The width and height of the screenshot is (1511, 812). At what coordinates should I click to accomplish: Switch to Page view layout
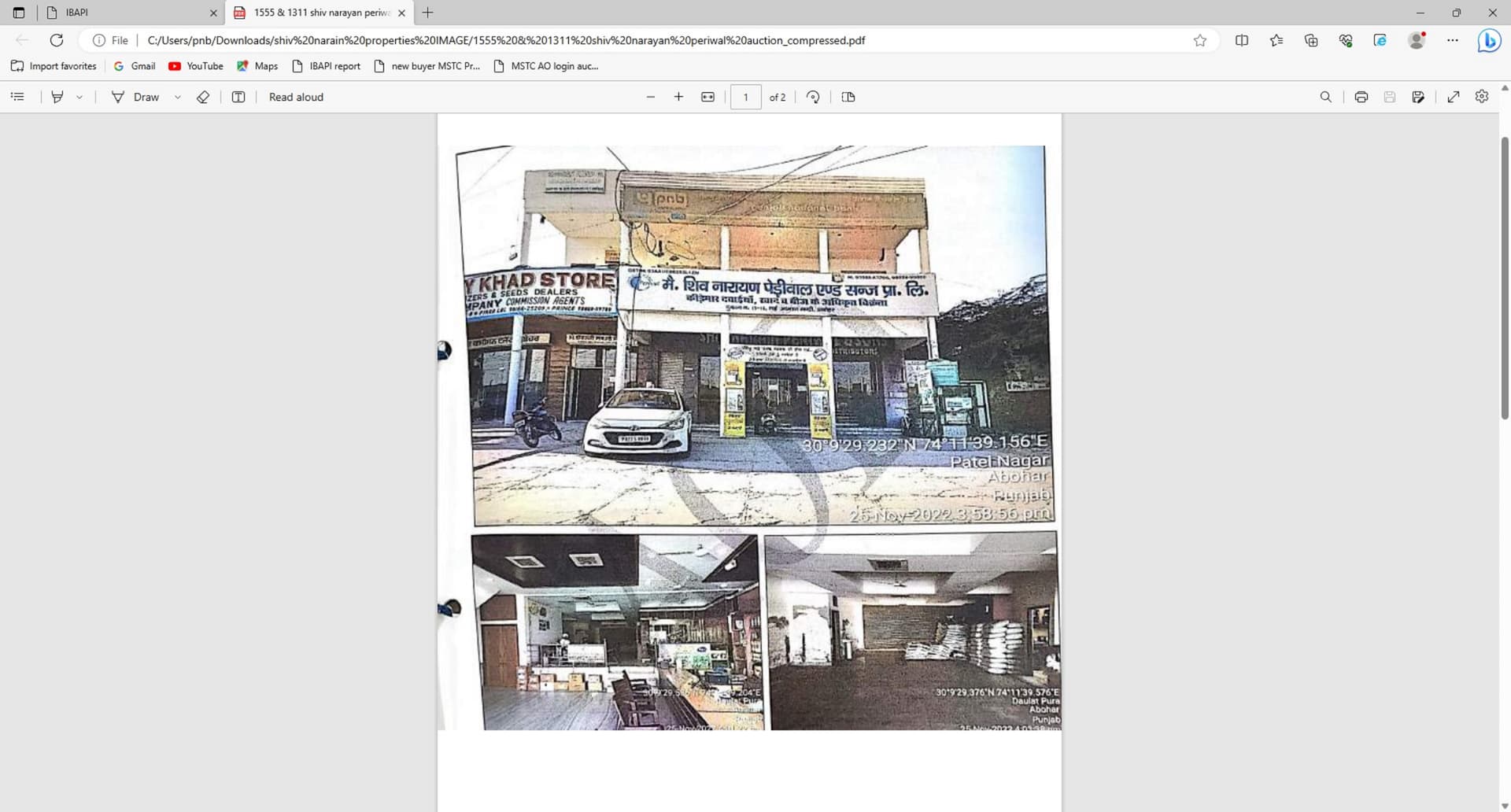click(x=848, y=97)
